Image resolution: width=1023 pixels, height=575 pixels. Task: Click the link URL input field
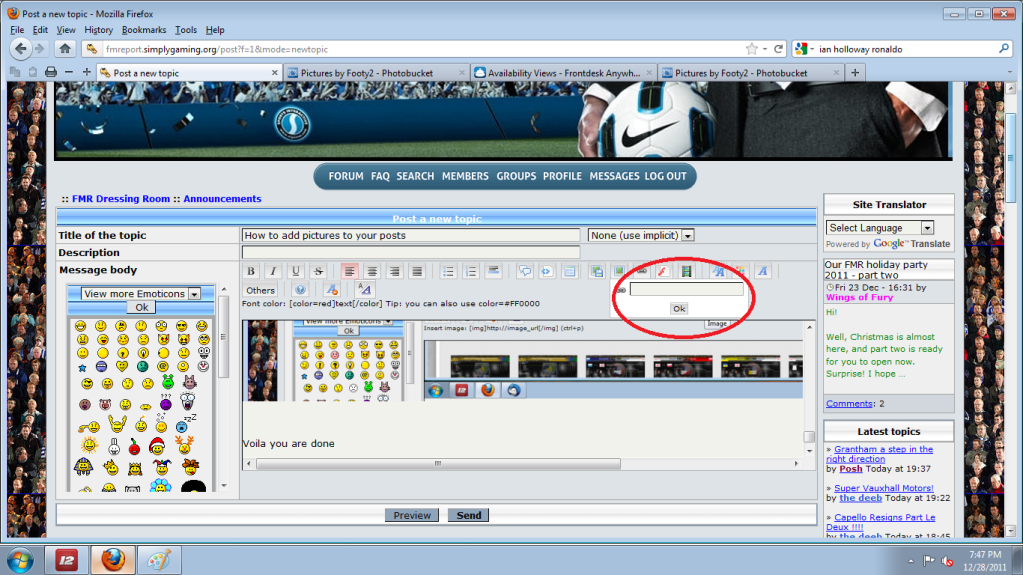click(686, 289)
